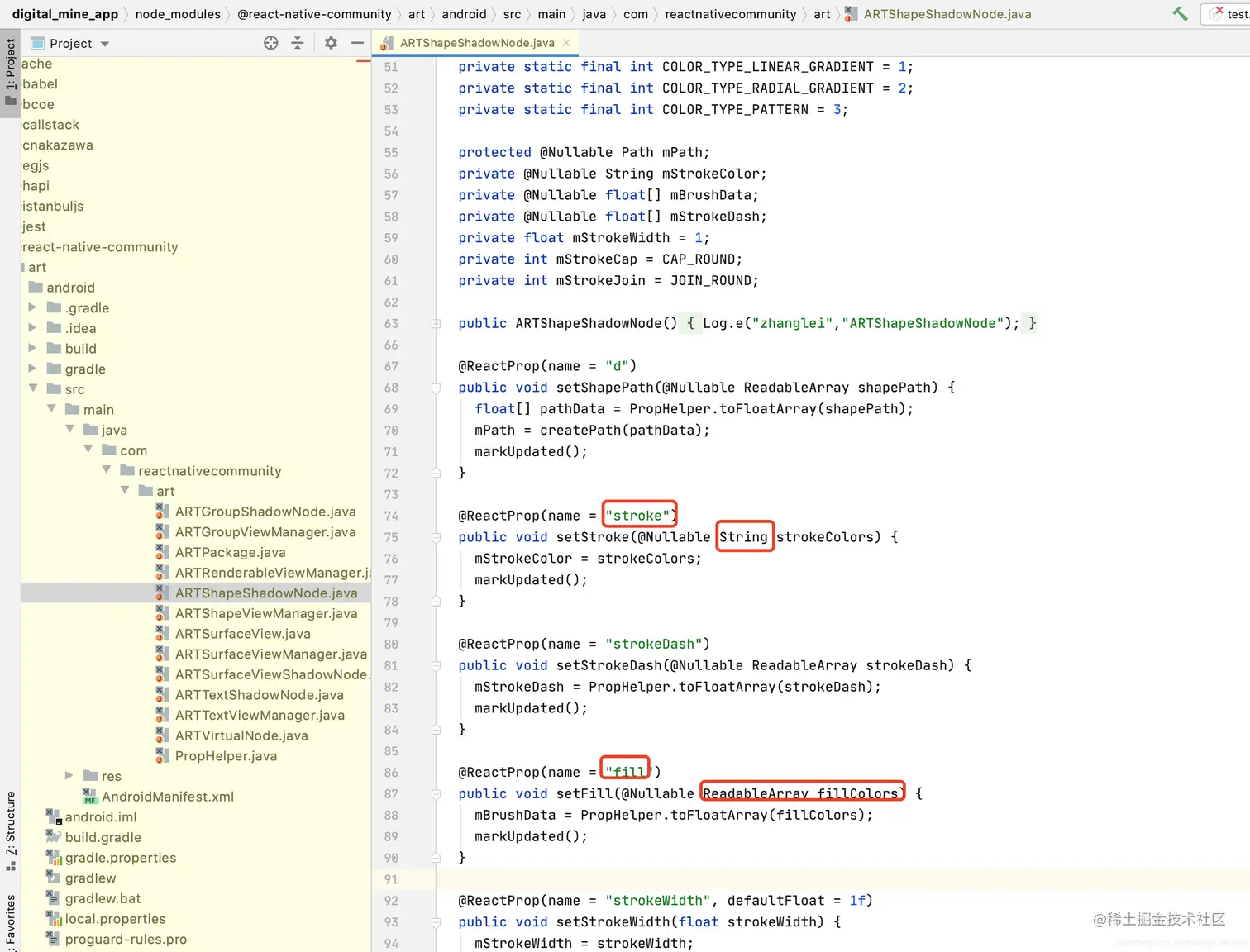Screen dimensions: 1250x952
Task: Click the collapse all icon in Project panel
Action: (298, 43)
